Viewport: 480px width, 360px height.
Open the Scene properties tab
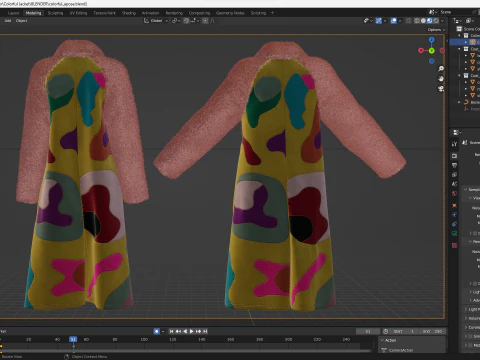pyautogui.click(x=454, y=184)
